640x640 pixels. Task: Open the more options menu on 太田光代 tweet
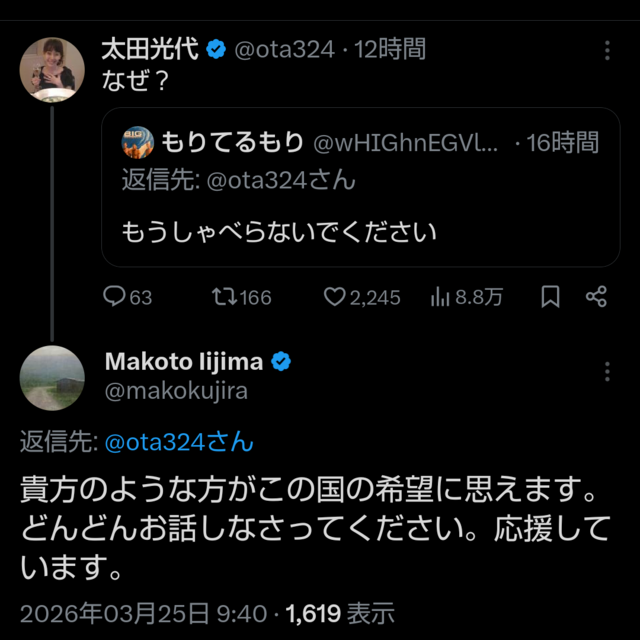point(607,50)
